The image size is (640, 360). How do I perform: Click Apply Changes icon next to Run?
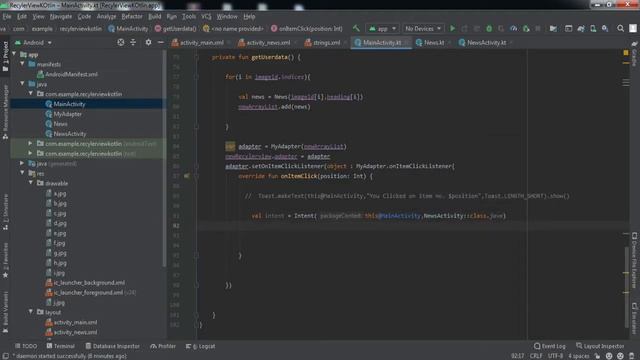(464, 29)
